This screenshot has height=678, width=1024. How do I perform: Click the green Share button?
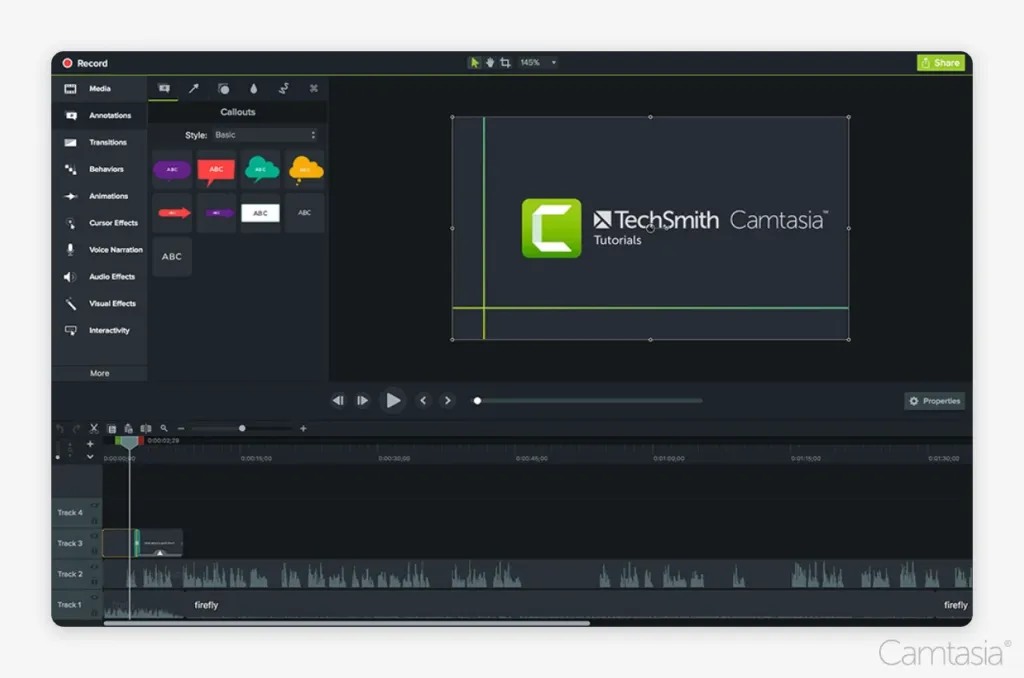click(941, 63)
